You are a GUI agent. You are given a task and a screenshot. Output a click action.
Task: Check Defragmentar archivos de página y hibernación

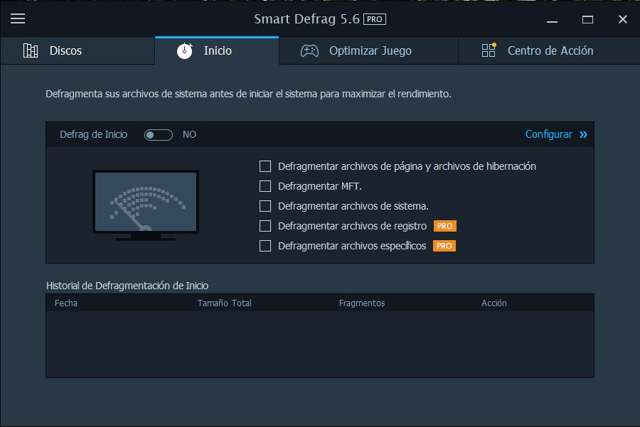265,166
